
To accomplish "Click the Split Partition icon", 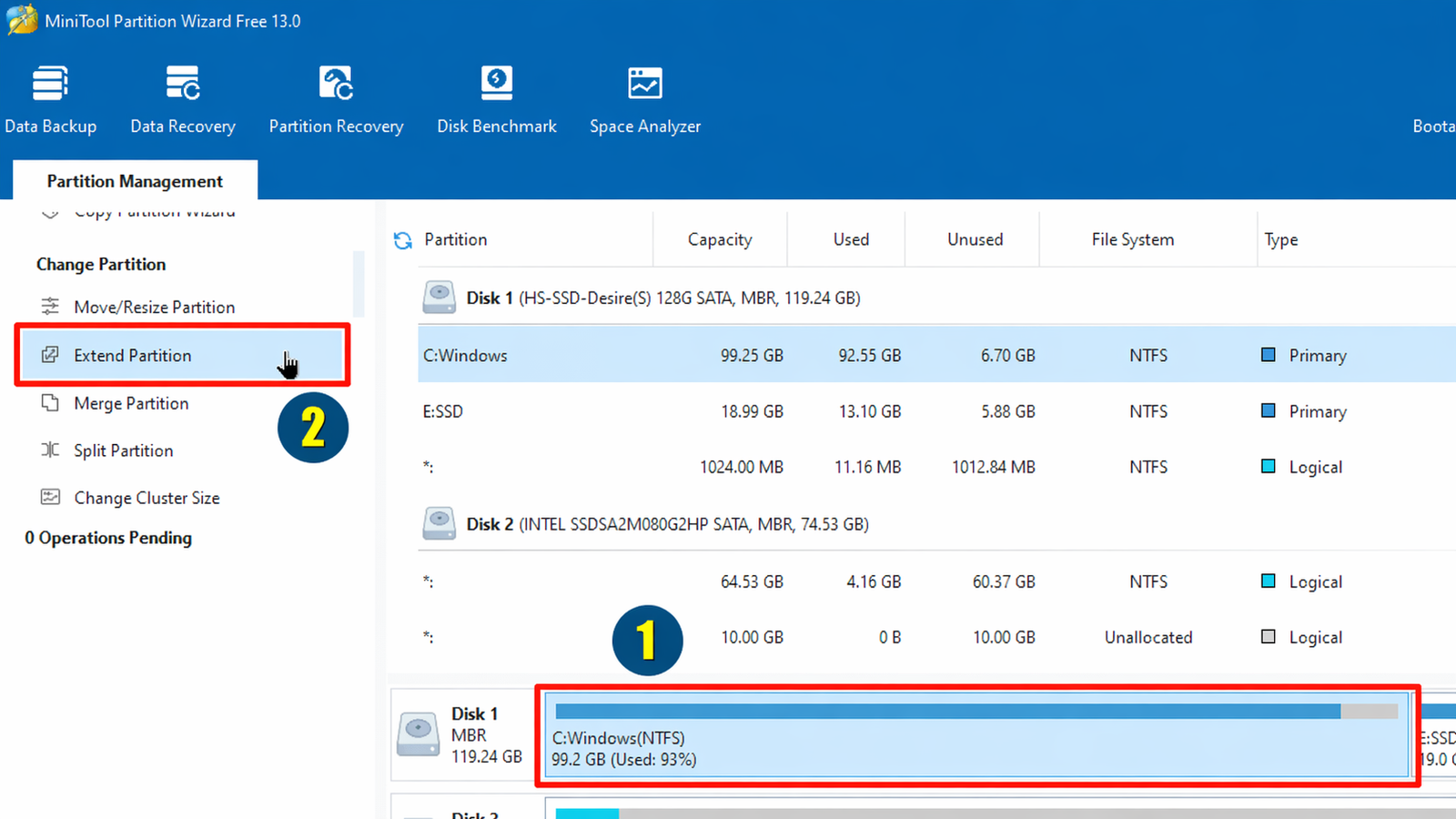I will click(50, 450).
